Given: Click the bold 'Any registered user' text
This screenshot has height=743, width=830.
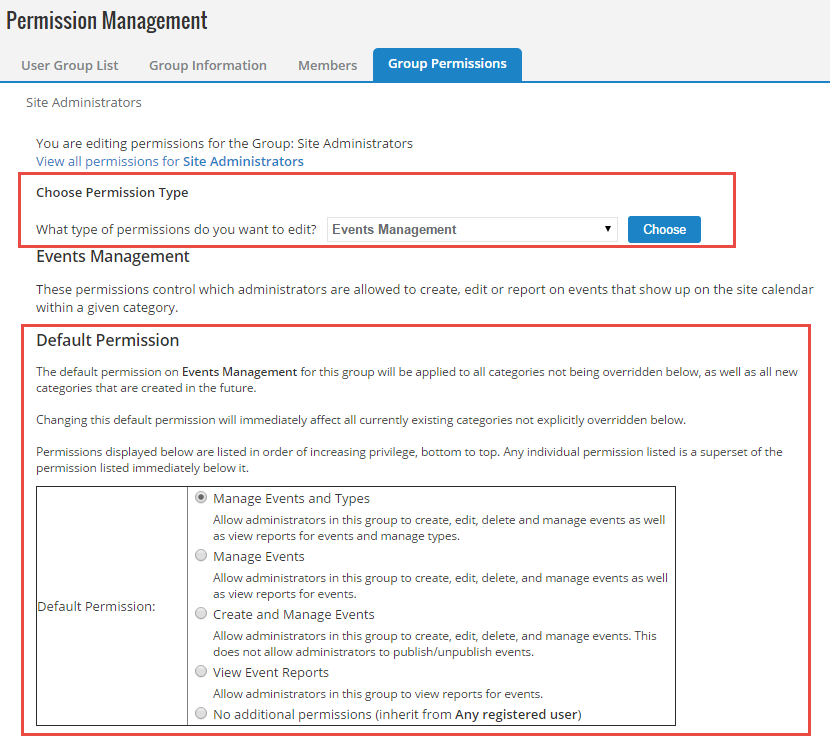Looking at the screenshot, I should [x=516, y=714].
